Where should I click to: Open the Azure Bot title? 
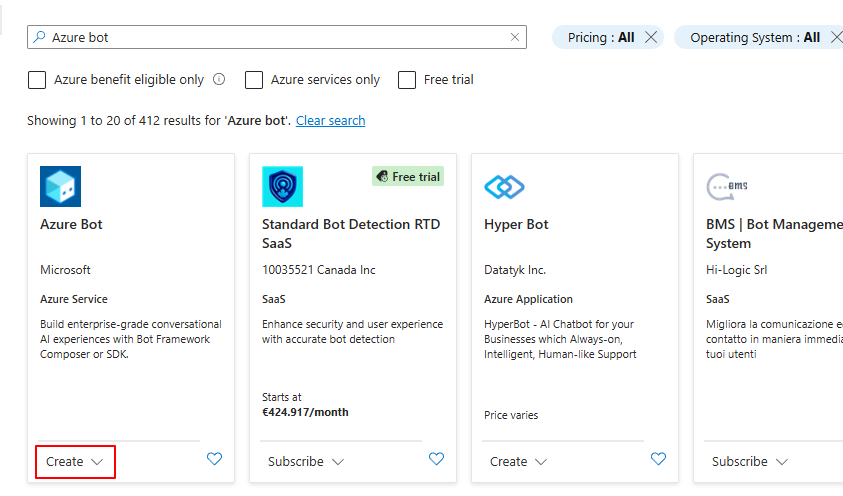click(x=71, y=224)
